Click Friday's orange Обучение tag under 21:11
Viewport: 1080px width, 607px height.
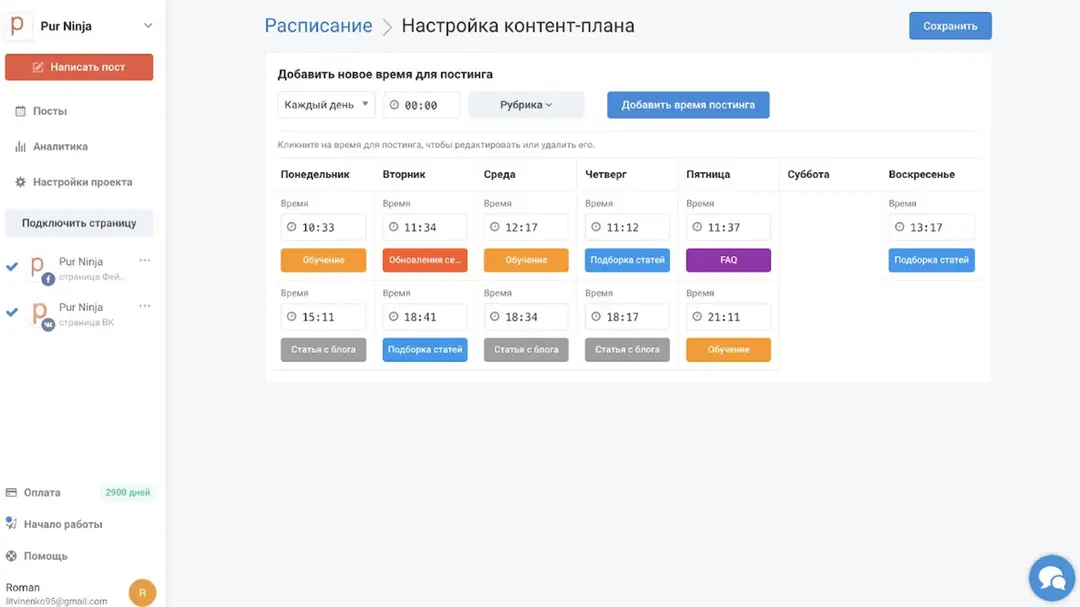pos(728,349)
